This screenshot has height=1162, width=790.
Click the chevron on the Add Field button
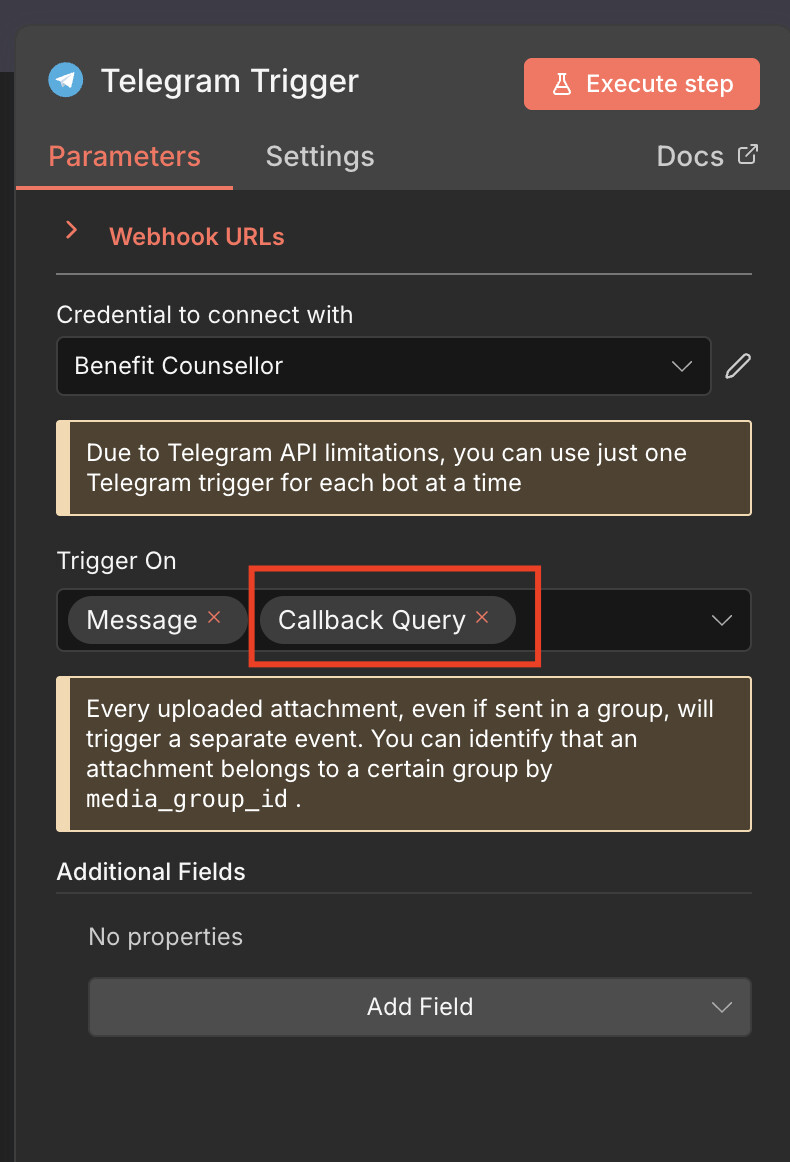[x=721, y=1006]
